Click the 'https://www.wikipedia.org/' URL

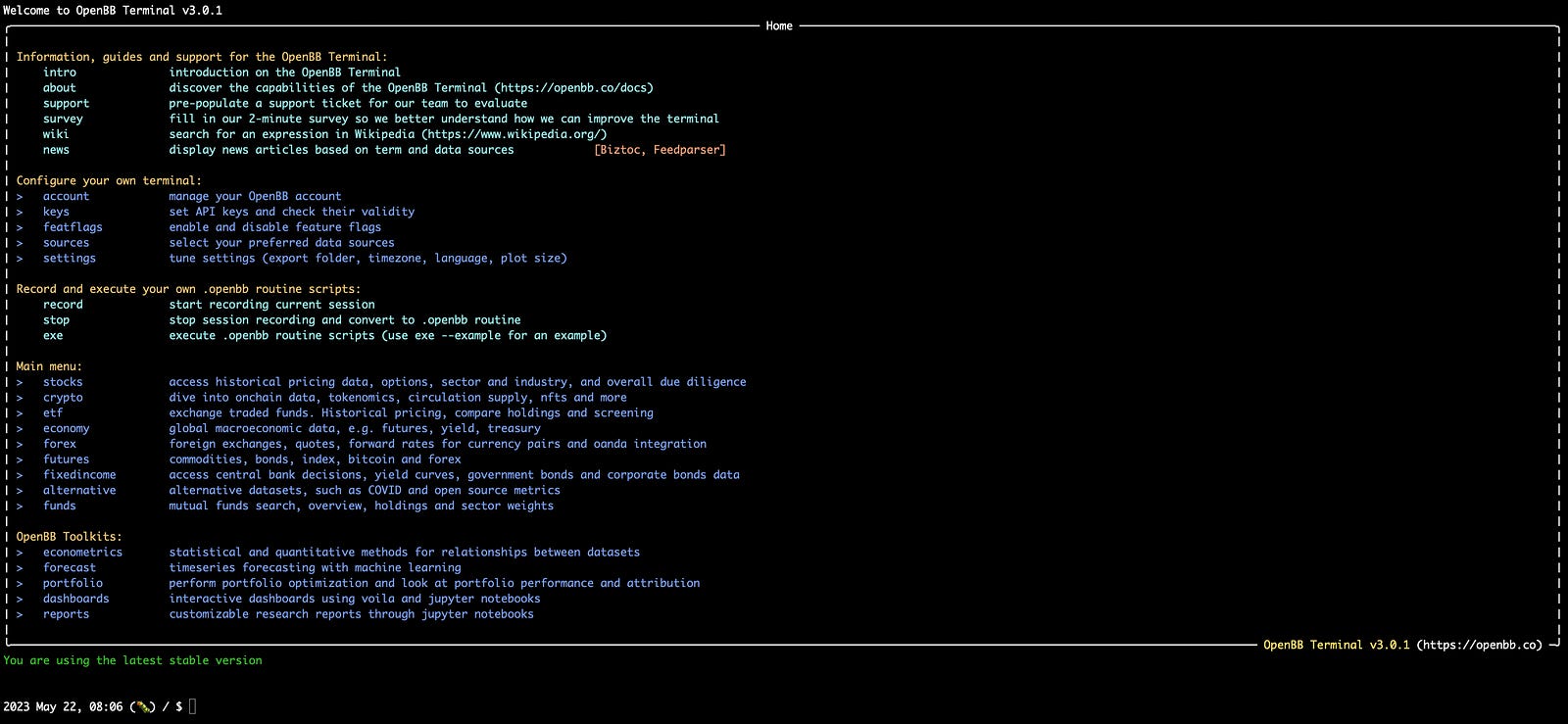tap(514, 134)
